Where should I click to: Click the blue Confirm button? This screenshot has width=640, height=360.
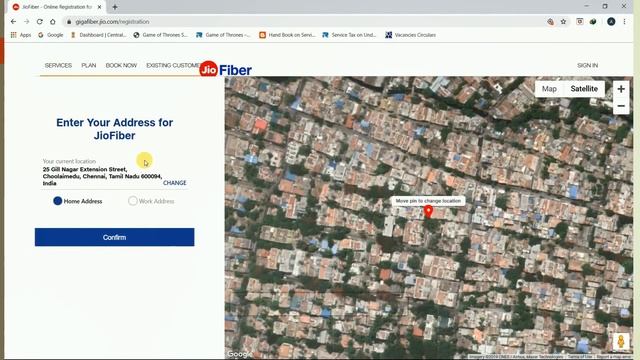pyautogui.click(x=114, y=237)
